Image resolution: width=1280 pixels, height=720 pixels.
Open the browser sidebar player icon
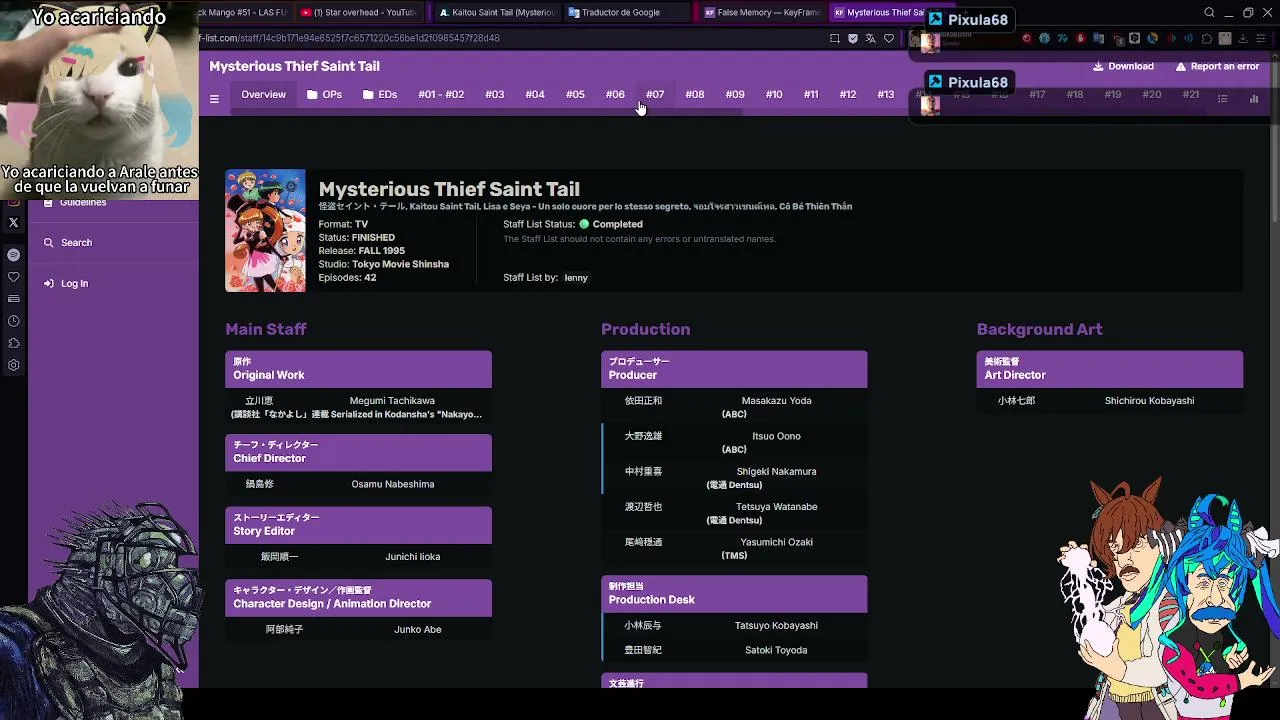14,255
